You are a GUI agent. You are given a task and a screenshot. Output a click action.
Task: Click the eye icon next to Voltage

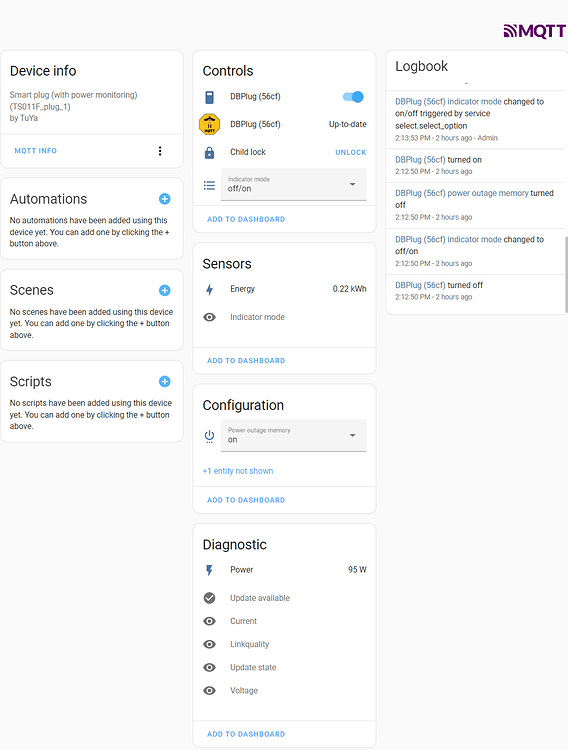[x=210, y=691]
